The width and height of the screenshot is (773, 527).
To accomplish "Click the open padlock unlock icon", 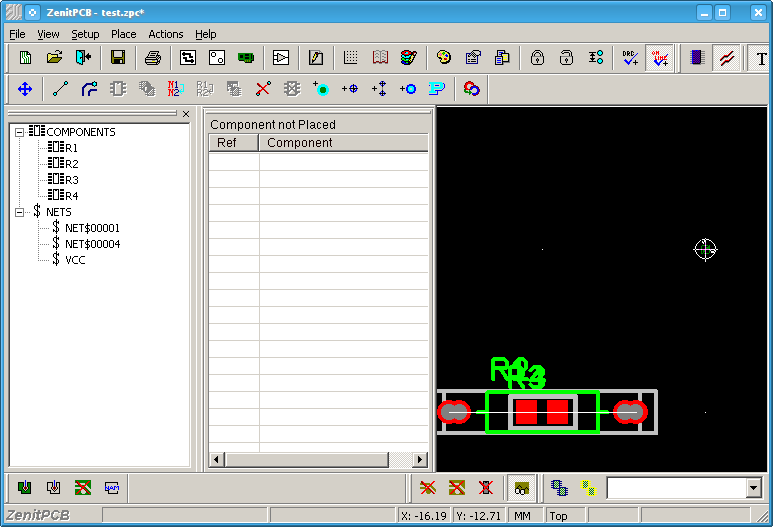I will tap(566, 58).
